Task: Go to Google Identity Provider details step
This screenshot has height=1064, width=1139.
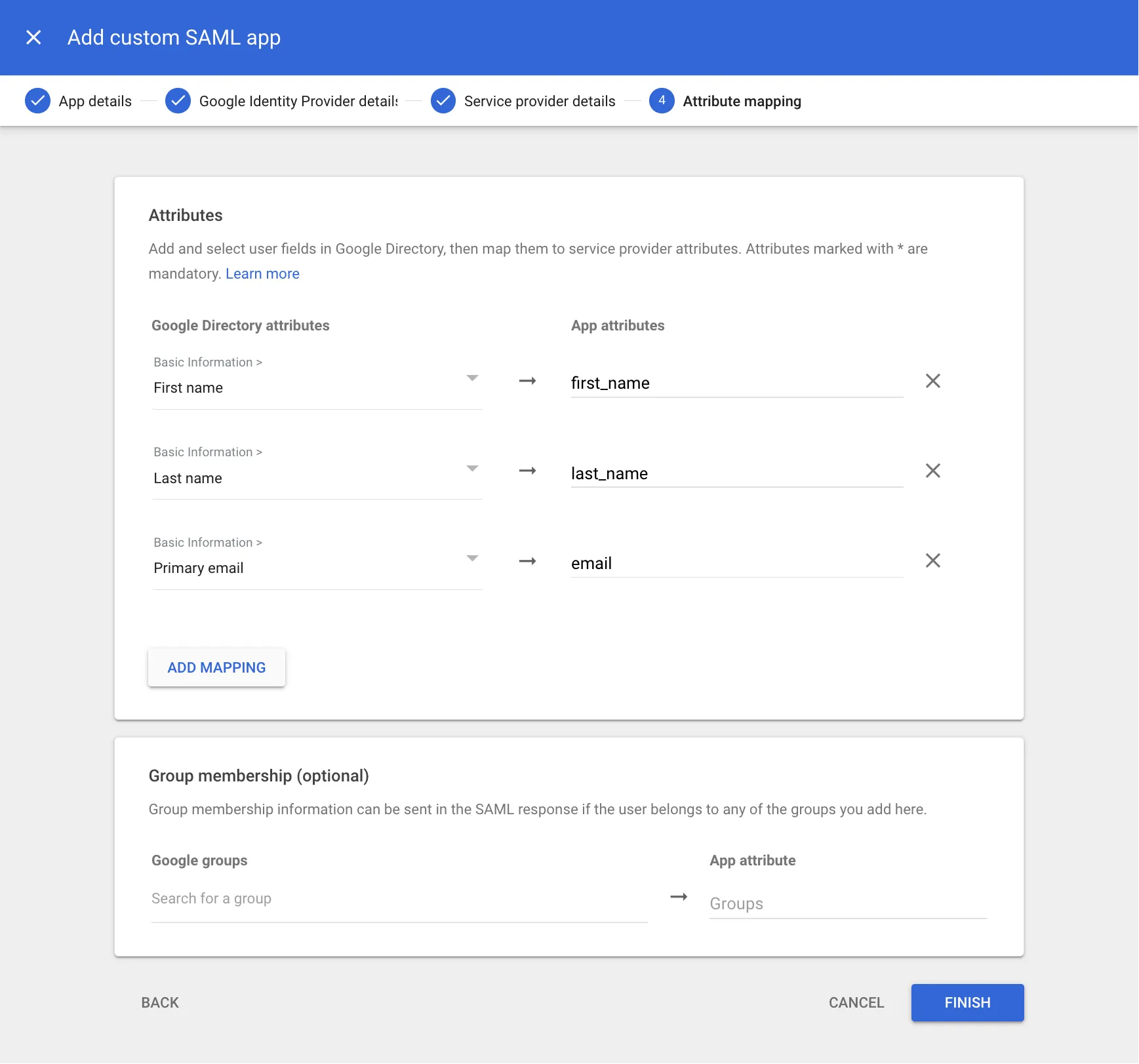Action: pos(298,101)
